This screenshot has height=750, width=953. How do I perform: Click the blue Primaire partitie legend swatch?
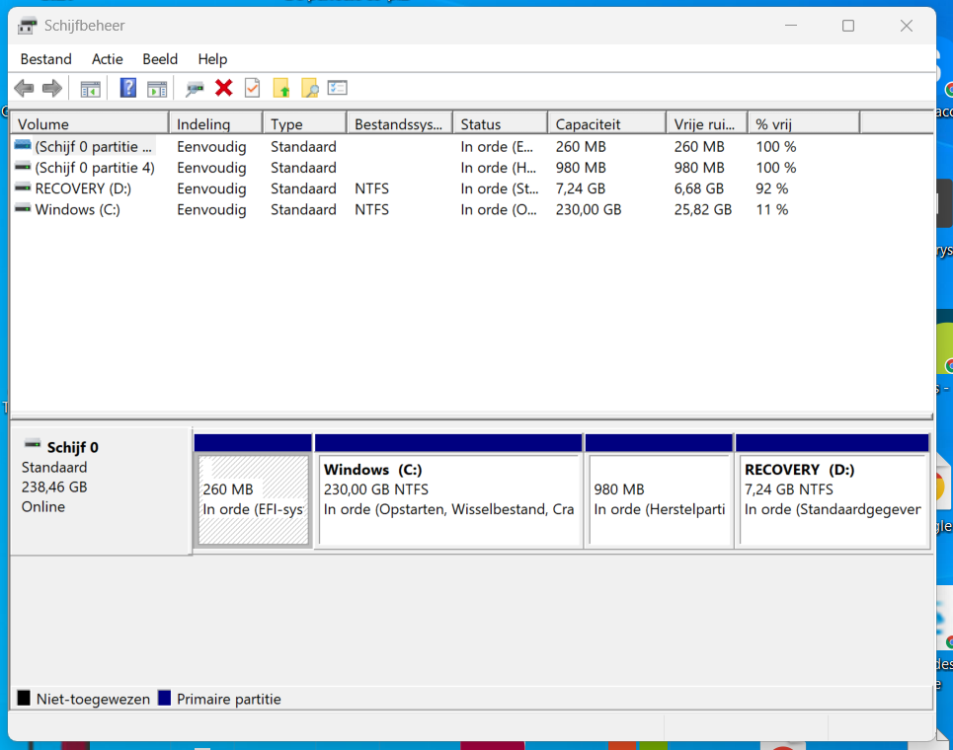(x=164, y=698)
